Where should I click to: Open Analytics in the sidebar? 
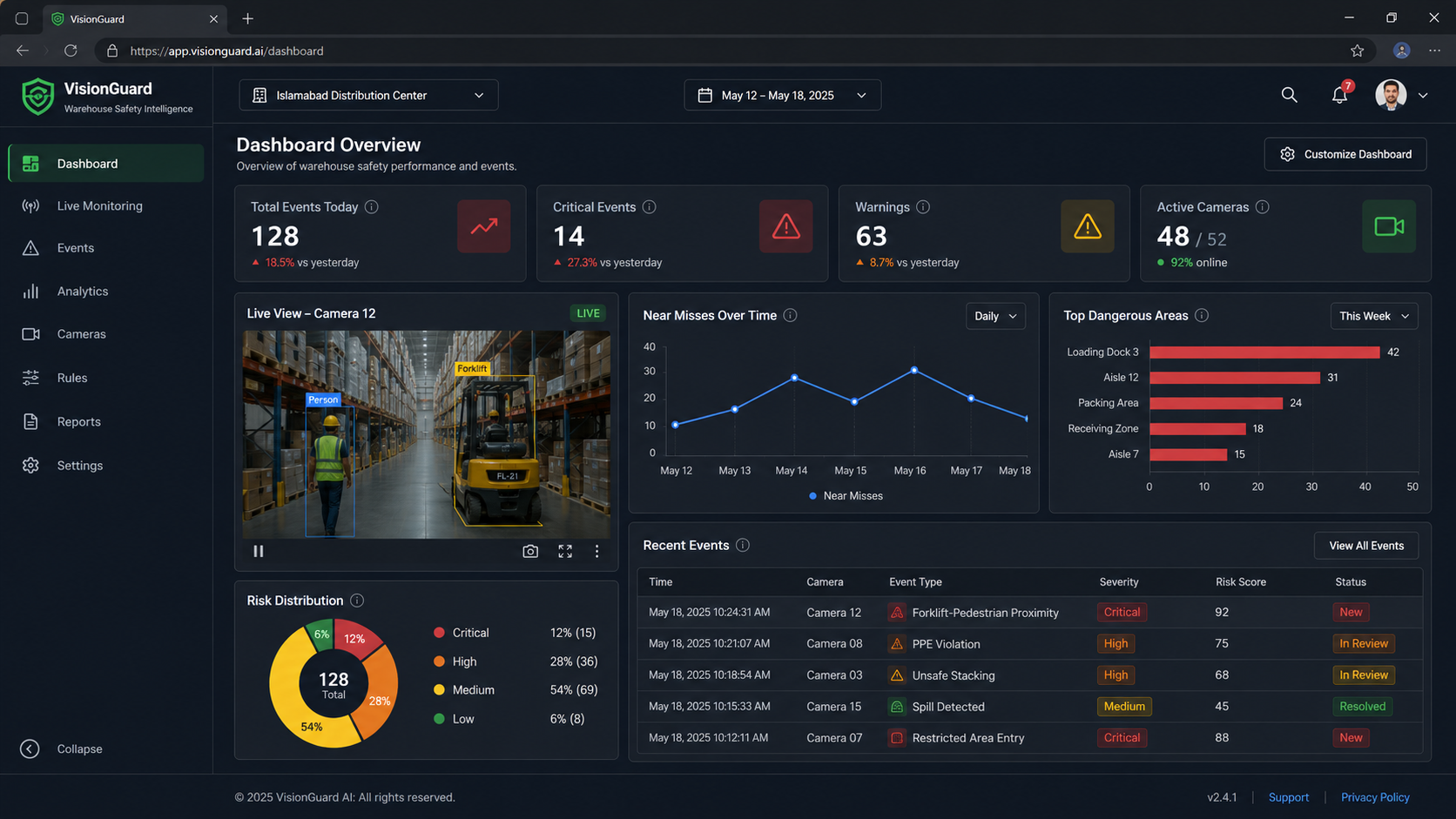pos(106,292)
